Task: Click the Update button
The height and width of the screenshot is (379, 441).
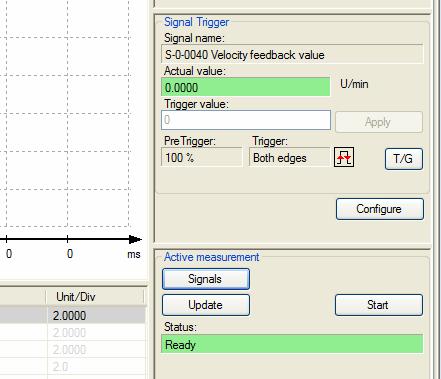Action: point(205,305)
